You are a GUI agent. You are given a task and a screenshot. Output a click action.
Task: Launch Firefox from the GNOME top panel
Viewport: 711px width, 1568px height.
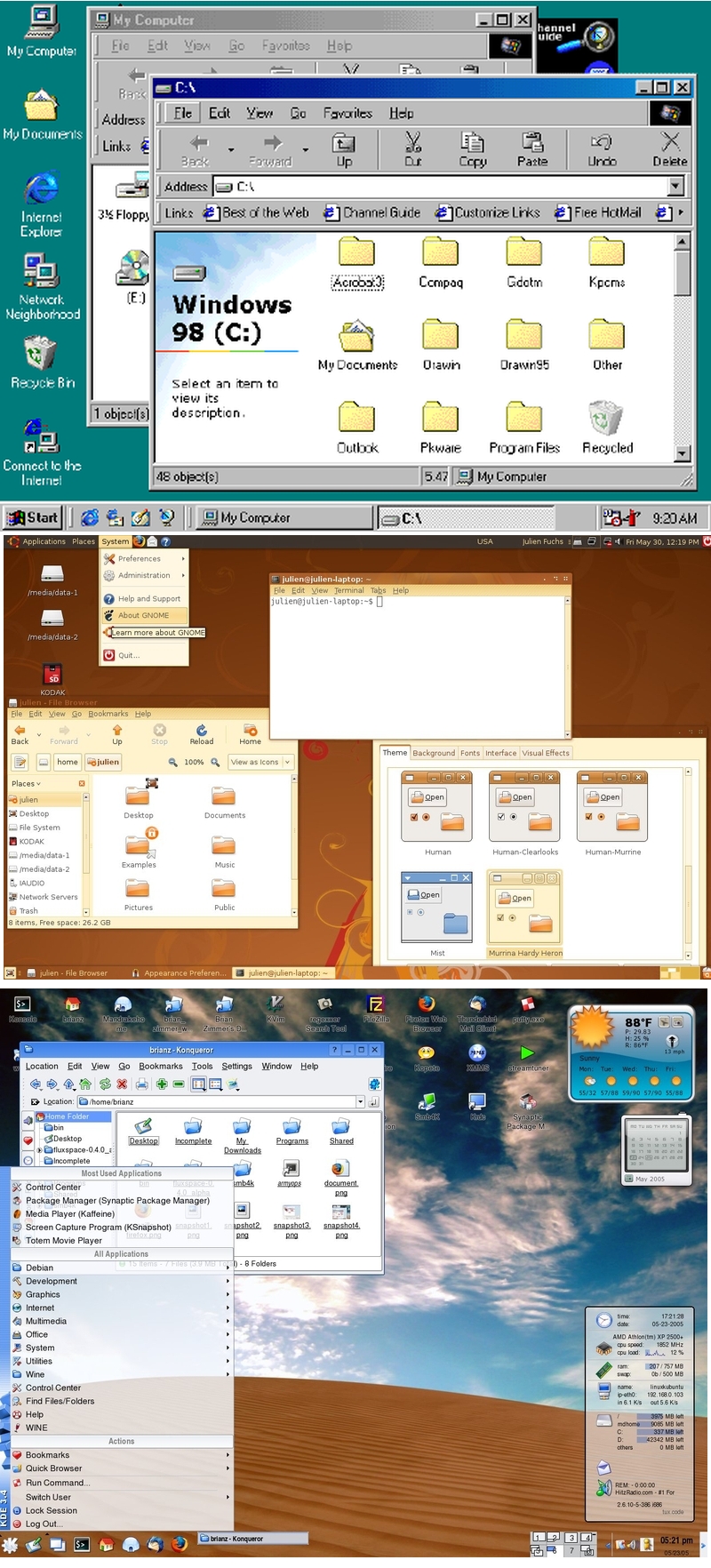click(140, 541)
